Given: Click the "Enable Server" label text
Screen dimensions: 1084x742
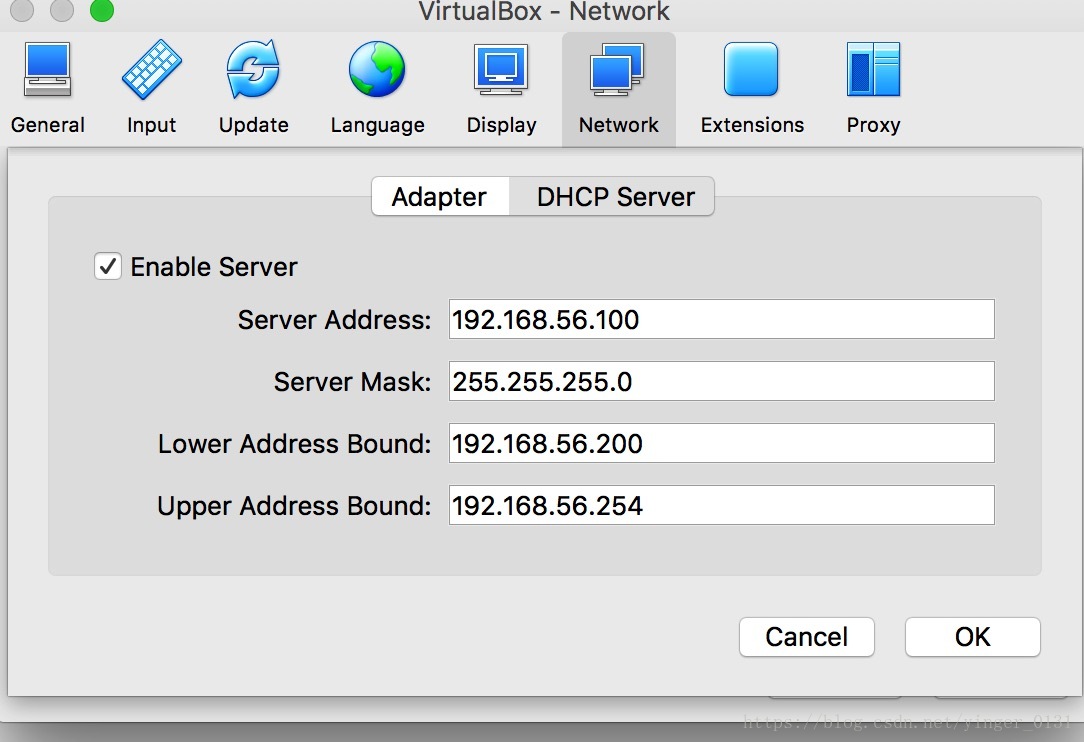Looking at the screenshot, I should click(214, 267).
